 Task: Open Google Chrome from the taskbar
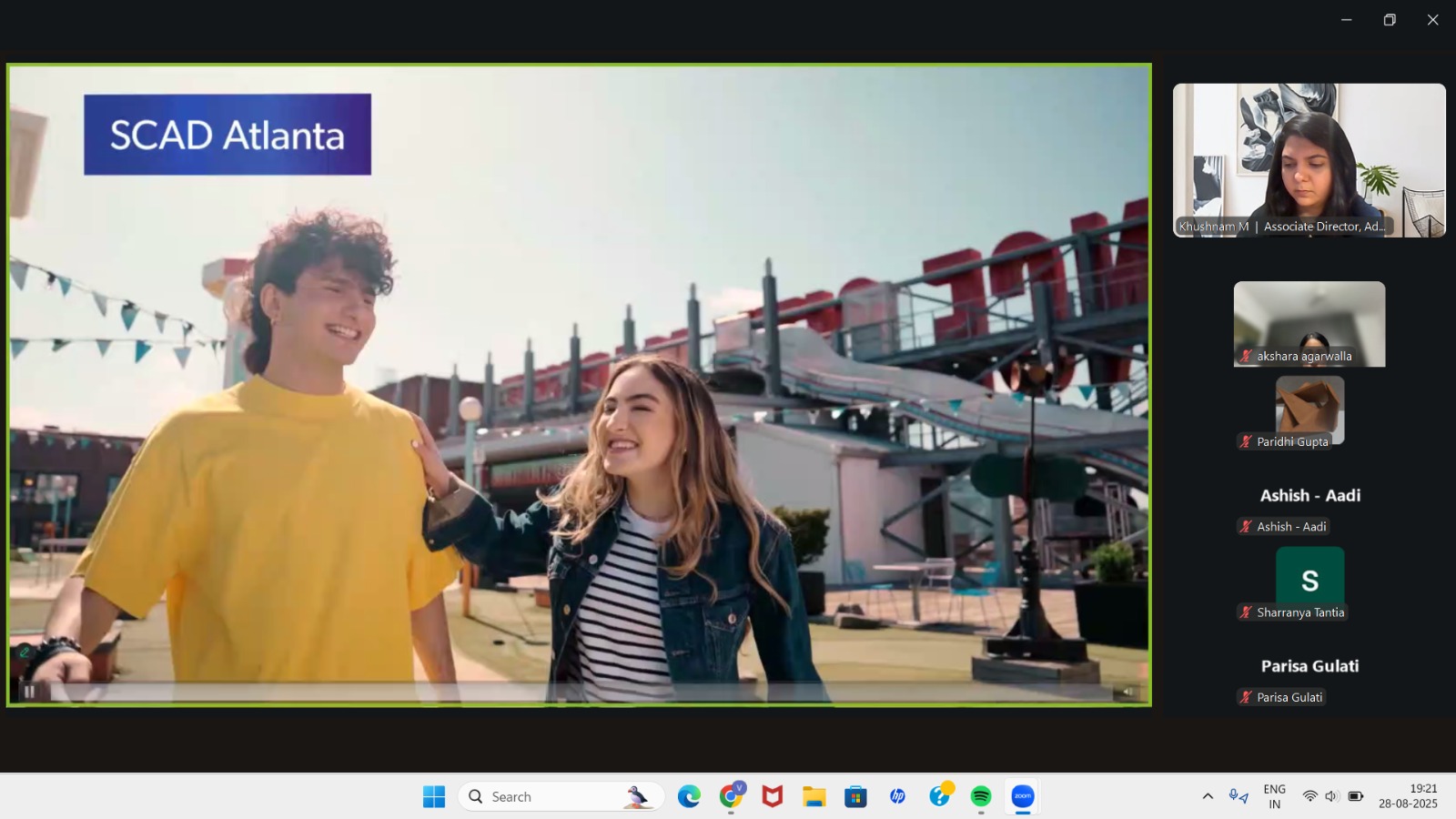pos(731,797)
